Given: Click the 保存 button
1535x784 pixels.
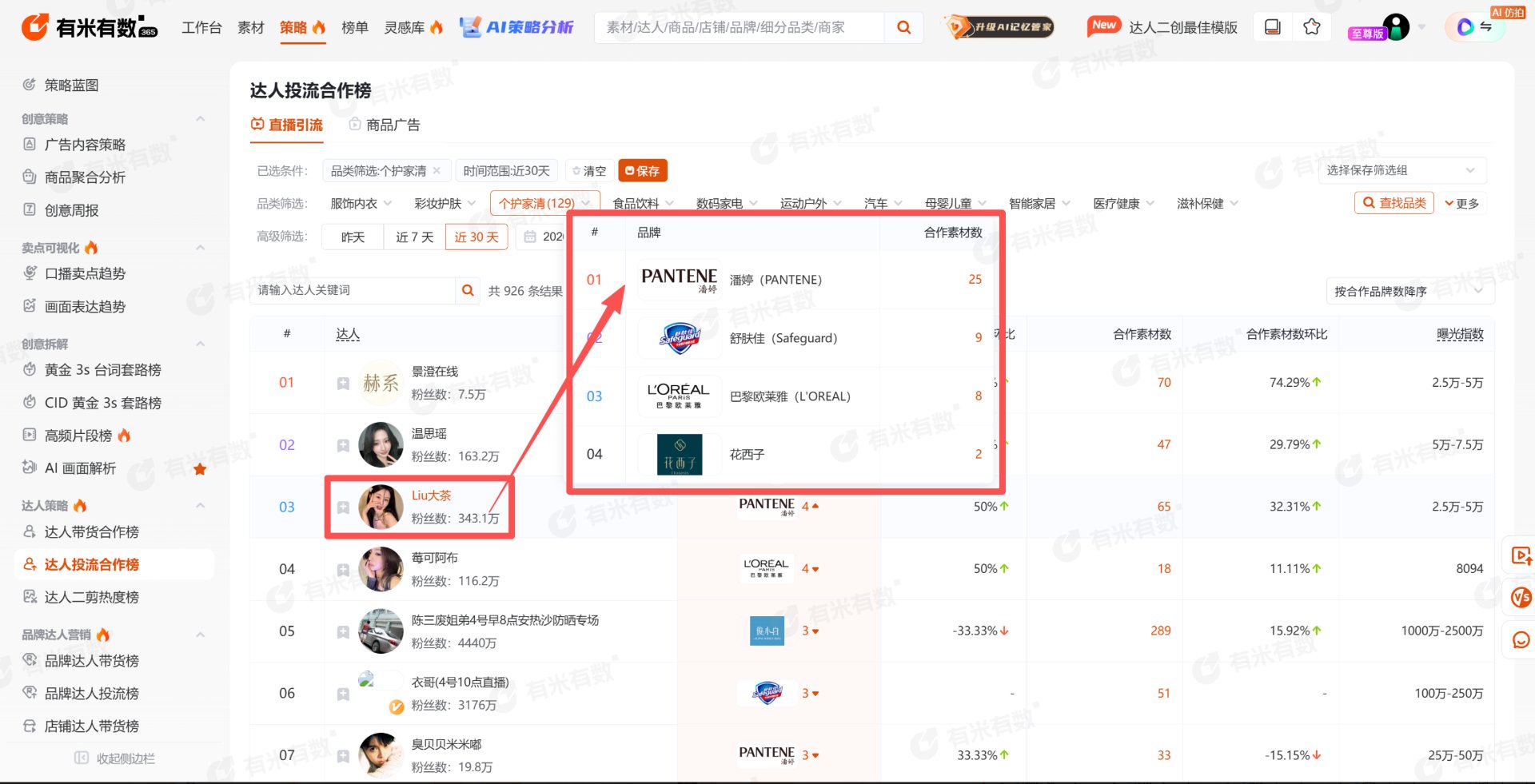Looking at the screenshot, I should coord(643,170).
